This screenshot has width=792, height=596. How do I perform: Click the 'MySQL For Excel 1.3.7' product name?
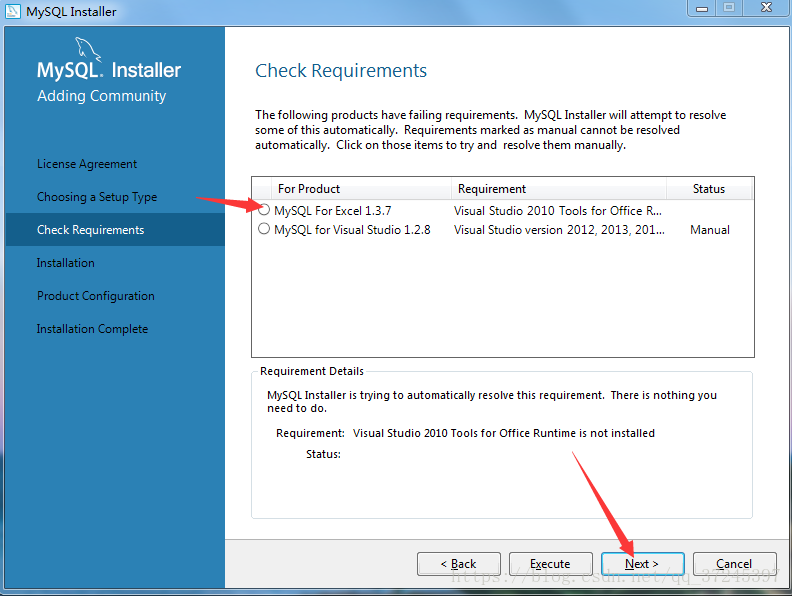pos(333,211)
